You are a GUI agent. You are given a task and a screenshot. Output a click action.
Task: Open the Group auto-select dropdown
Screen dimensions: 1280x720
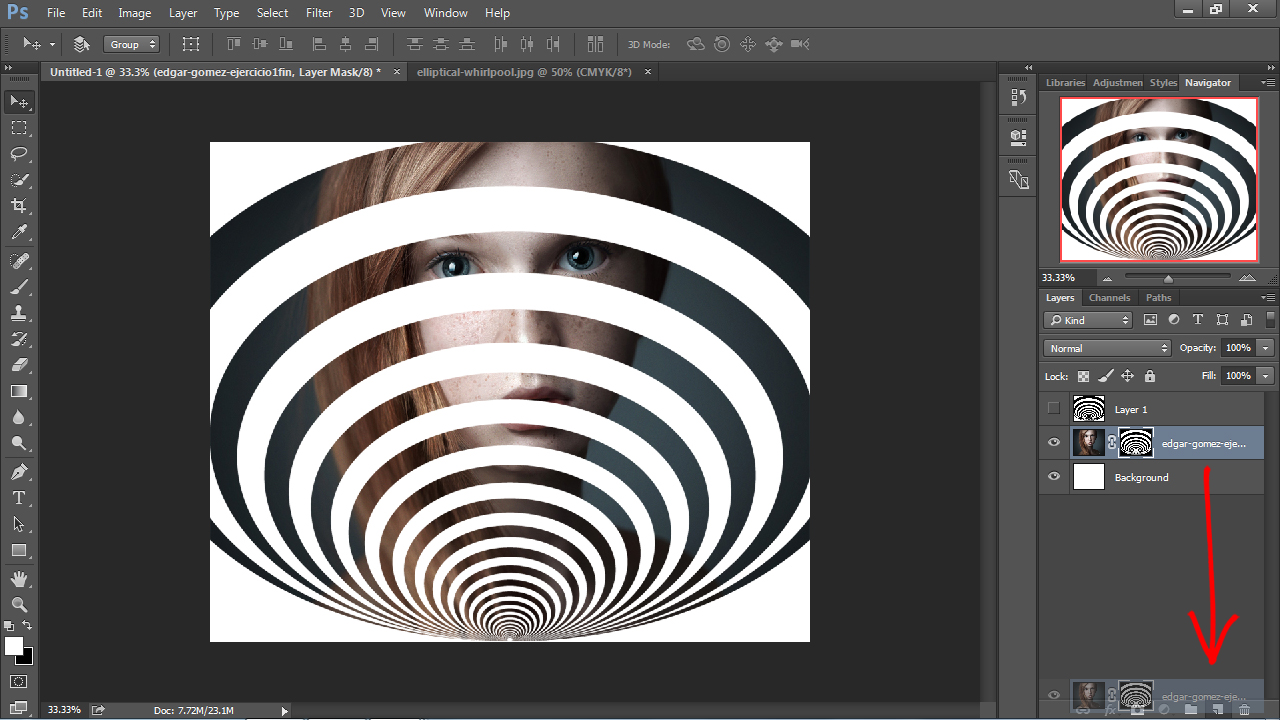coord(131,44)
